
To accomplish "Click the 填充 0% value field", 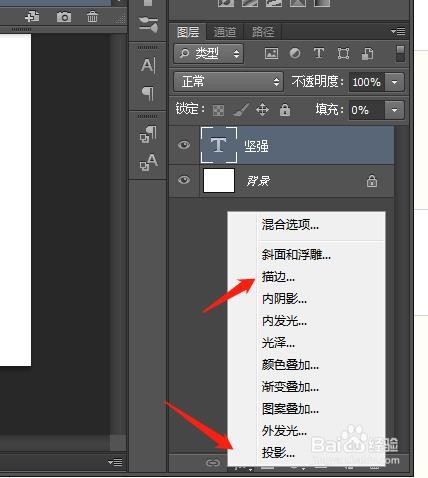I will [x=367, y=110].
